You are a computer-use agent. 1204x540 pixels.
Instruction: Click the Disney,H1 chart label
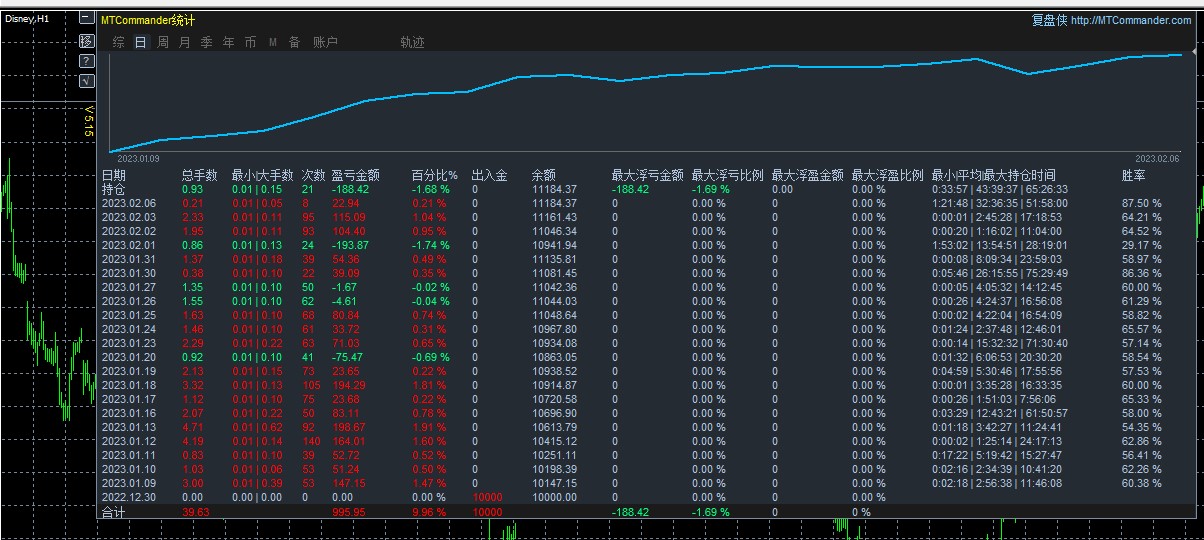click(25, 19)
